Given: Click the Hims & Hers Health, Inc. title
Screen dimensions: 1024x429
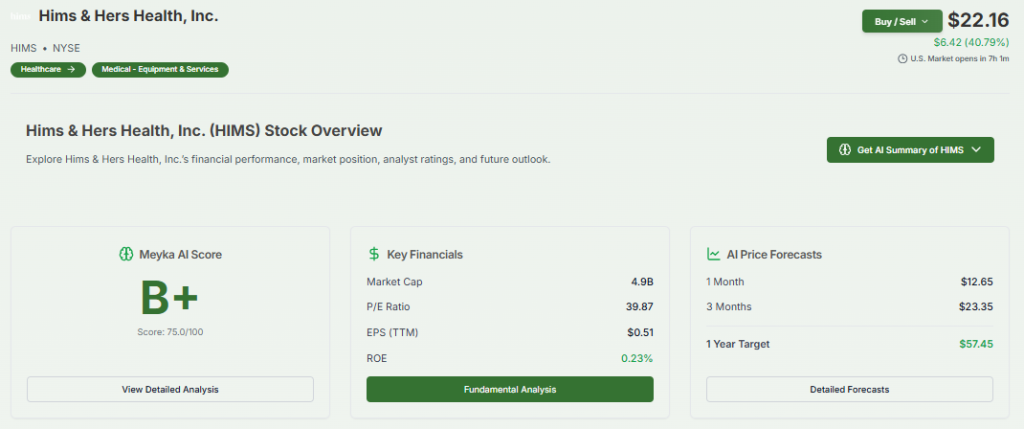Looking at the screenshot, I should 129,17.
